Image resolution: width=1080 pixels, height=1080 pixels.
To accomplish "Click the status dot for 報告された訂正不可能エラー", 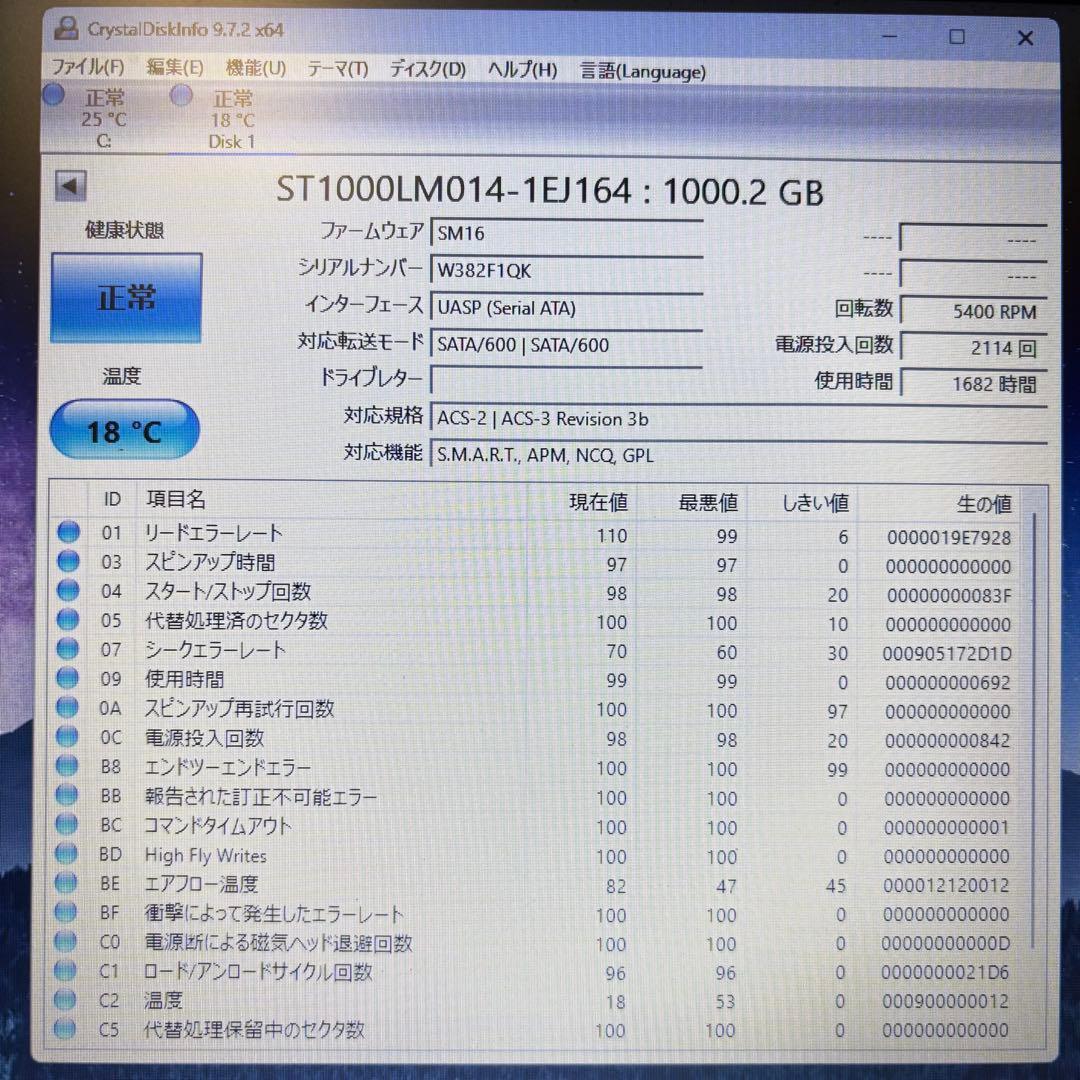I will click(67, 795).
